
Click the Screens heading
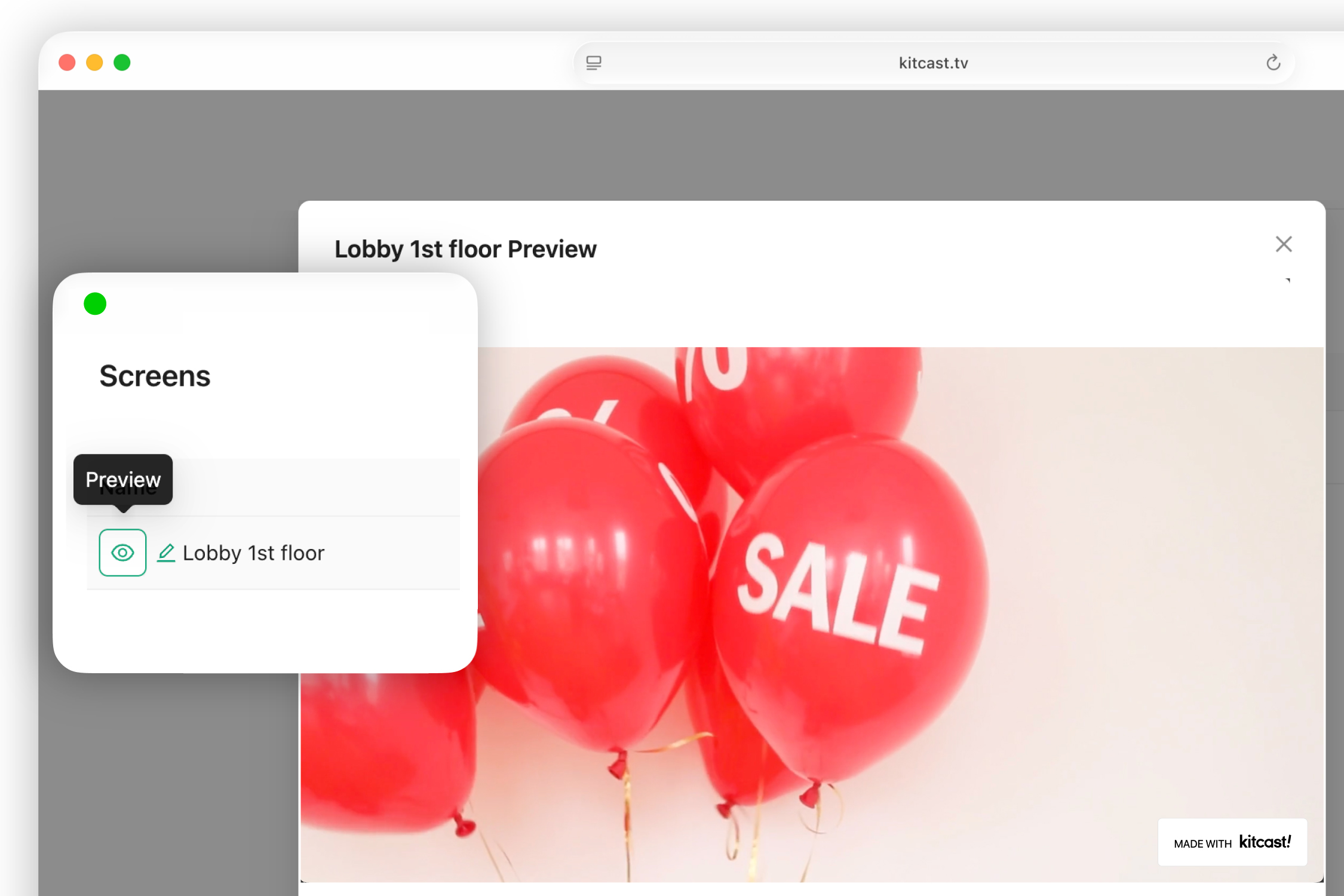pyautogui.click(x=155, y=376)
